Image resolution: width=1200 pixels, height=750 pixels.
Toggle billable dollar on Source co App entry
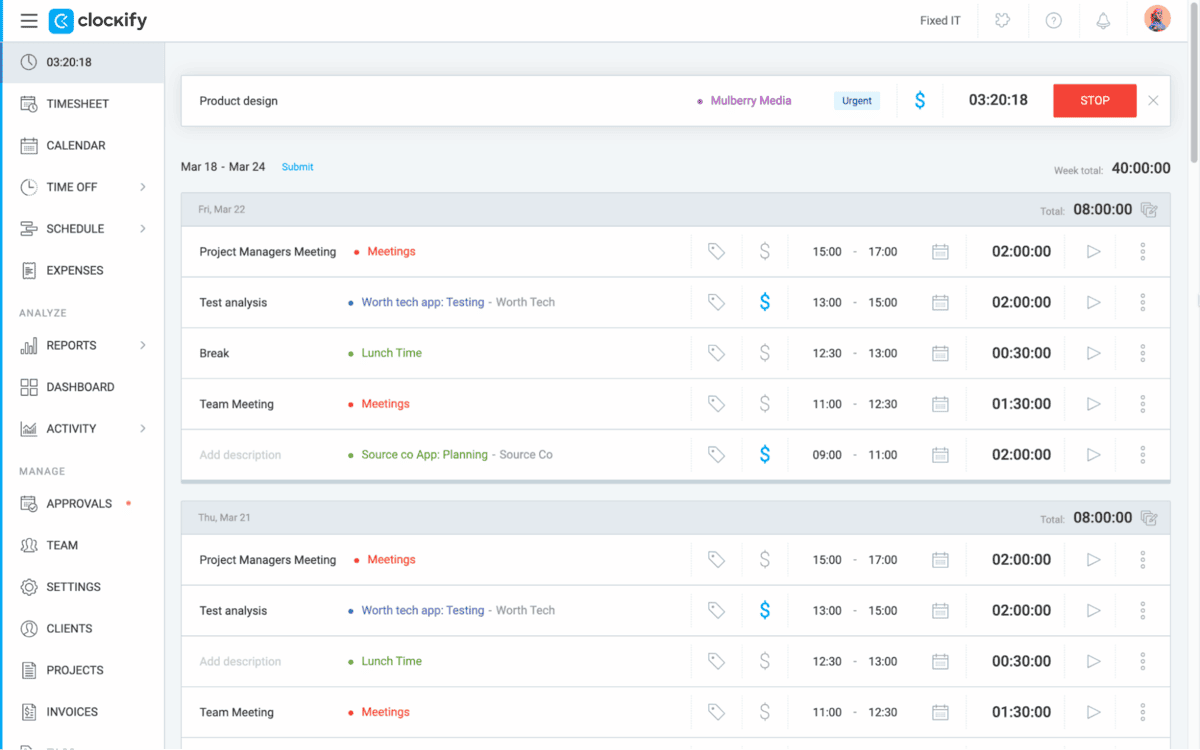[765, 455]
